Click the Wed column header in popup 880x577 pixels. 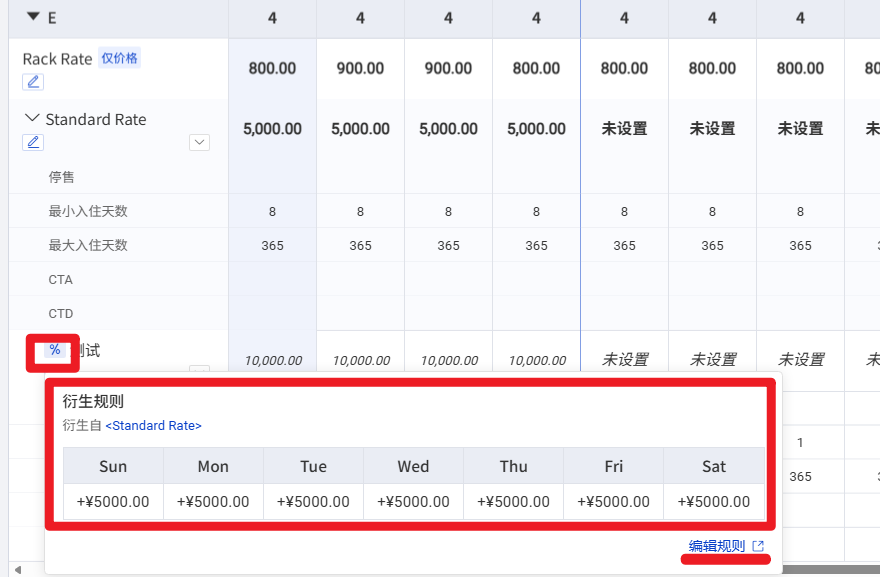[x=414, y=466]
